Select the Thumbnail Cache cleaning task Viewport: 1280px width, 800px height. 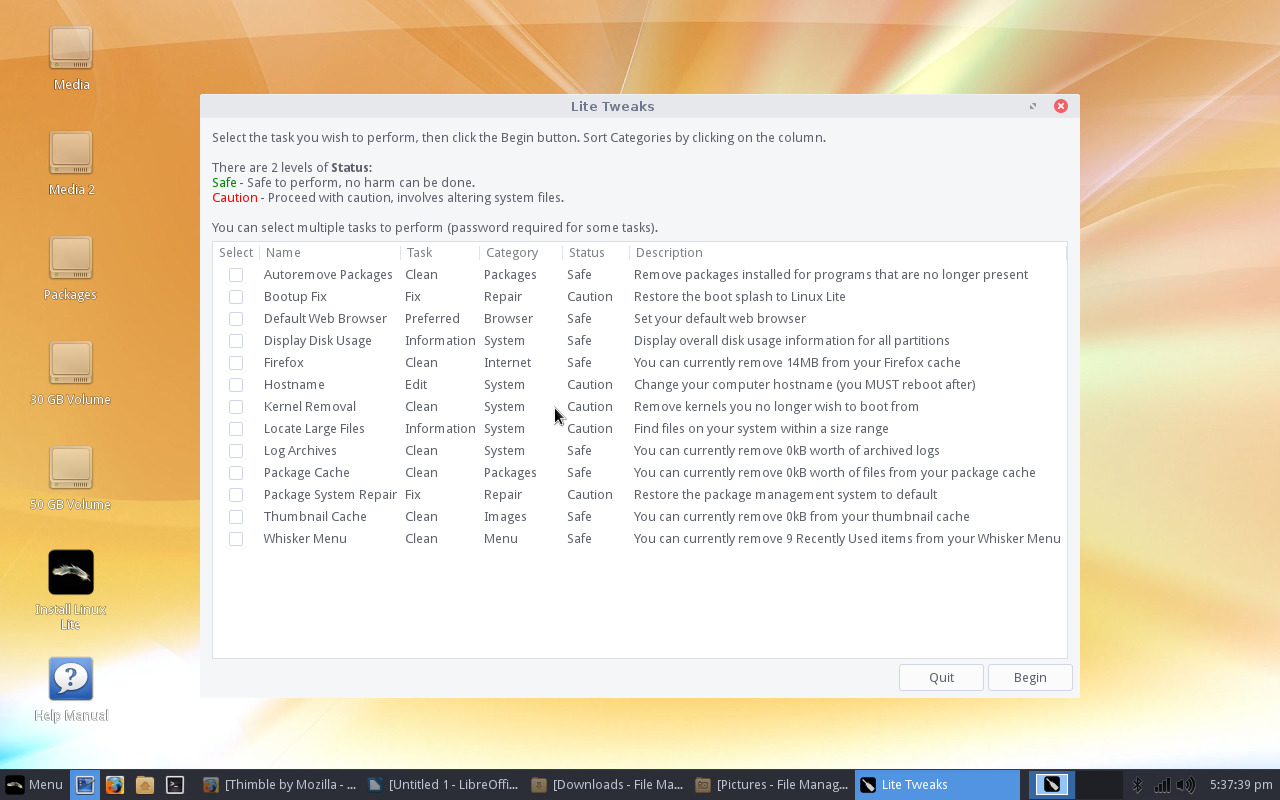tap(236, 516)
